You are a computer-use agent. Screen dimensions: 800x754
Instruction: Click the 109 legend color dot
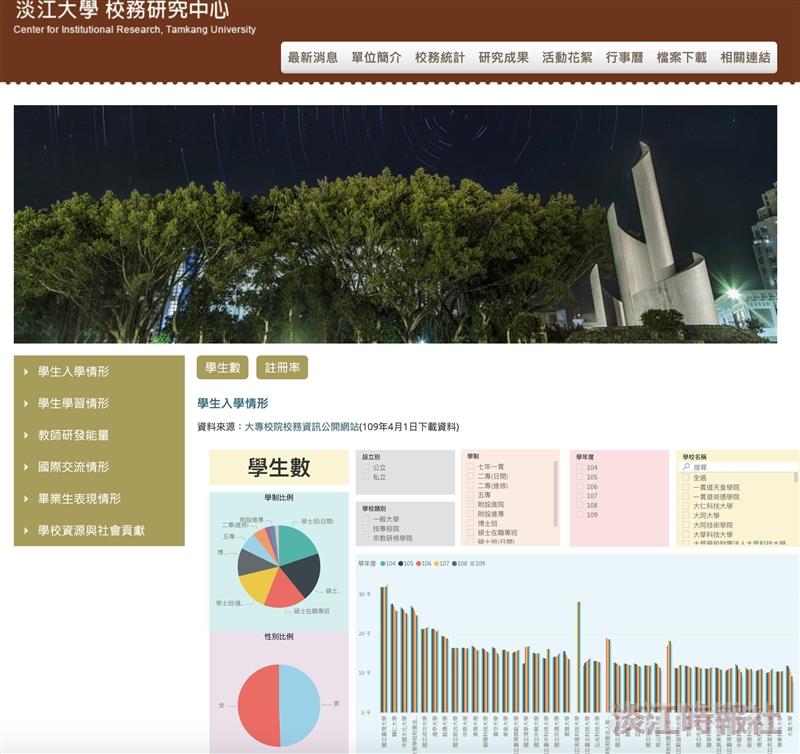pos(472,564)
